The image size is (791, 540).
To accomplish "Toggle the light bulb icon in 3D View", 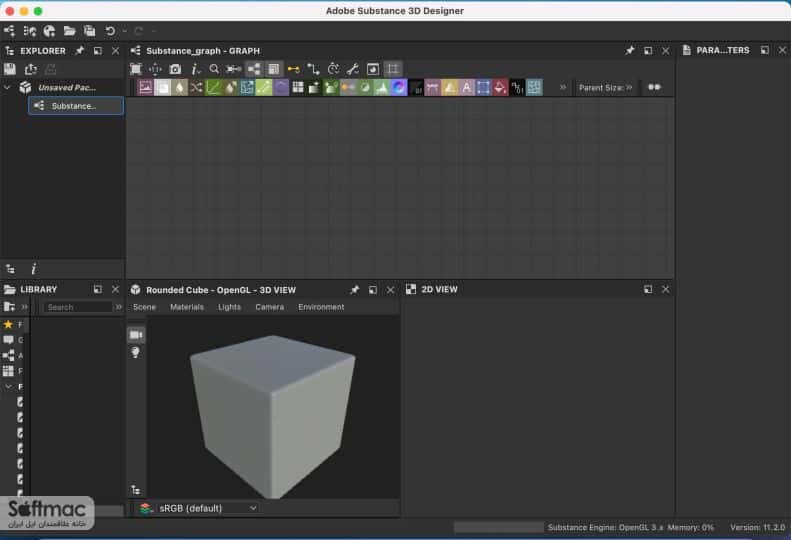I will [136, 352].
